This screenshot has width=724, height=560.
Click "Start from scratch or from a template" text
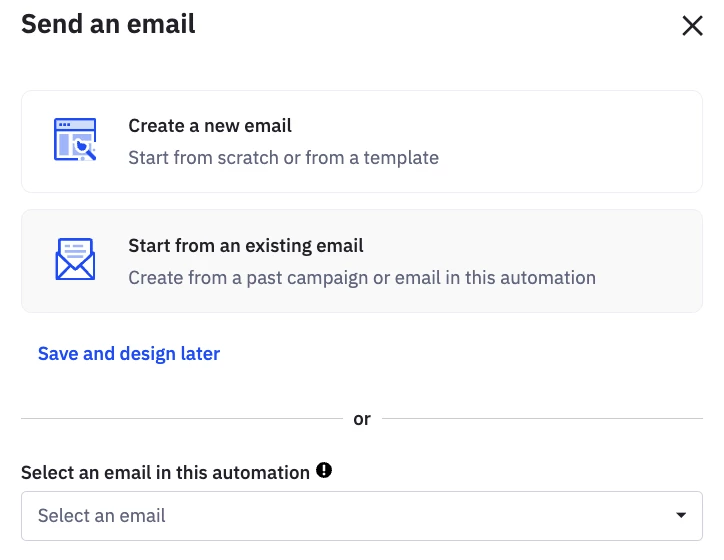pos(283,158)
